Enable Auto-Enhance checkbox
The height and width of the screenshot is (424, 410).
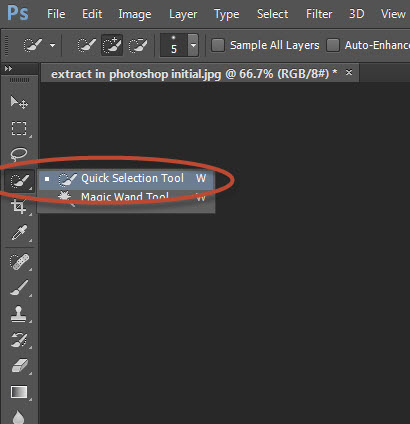tap(333, 45)
